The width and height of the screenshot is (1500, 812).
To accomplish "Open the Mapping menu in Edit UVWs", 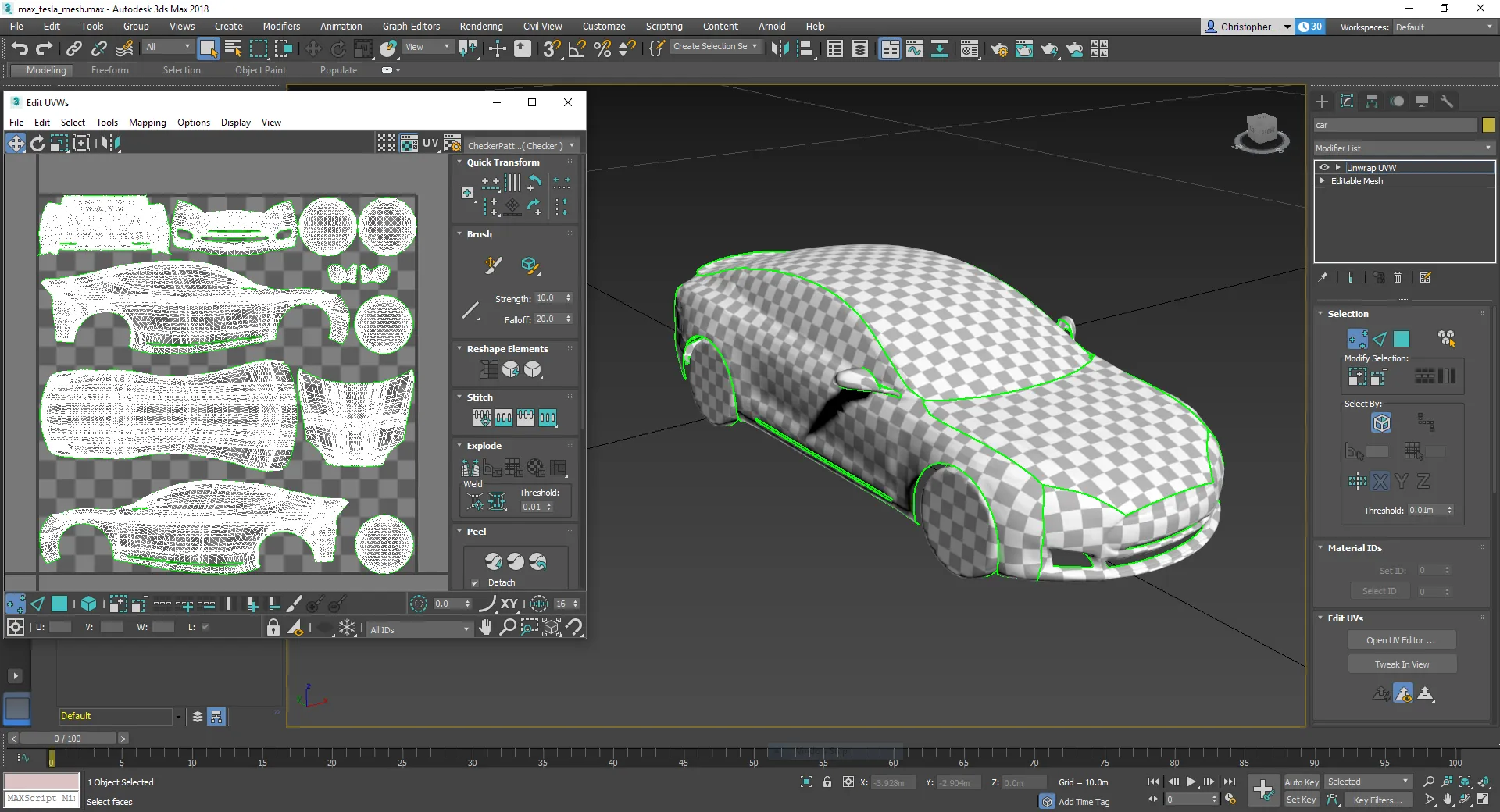I will click(x=147, y=123).
